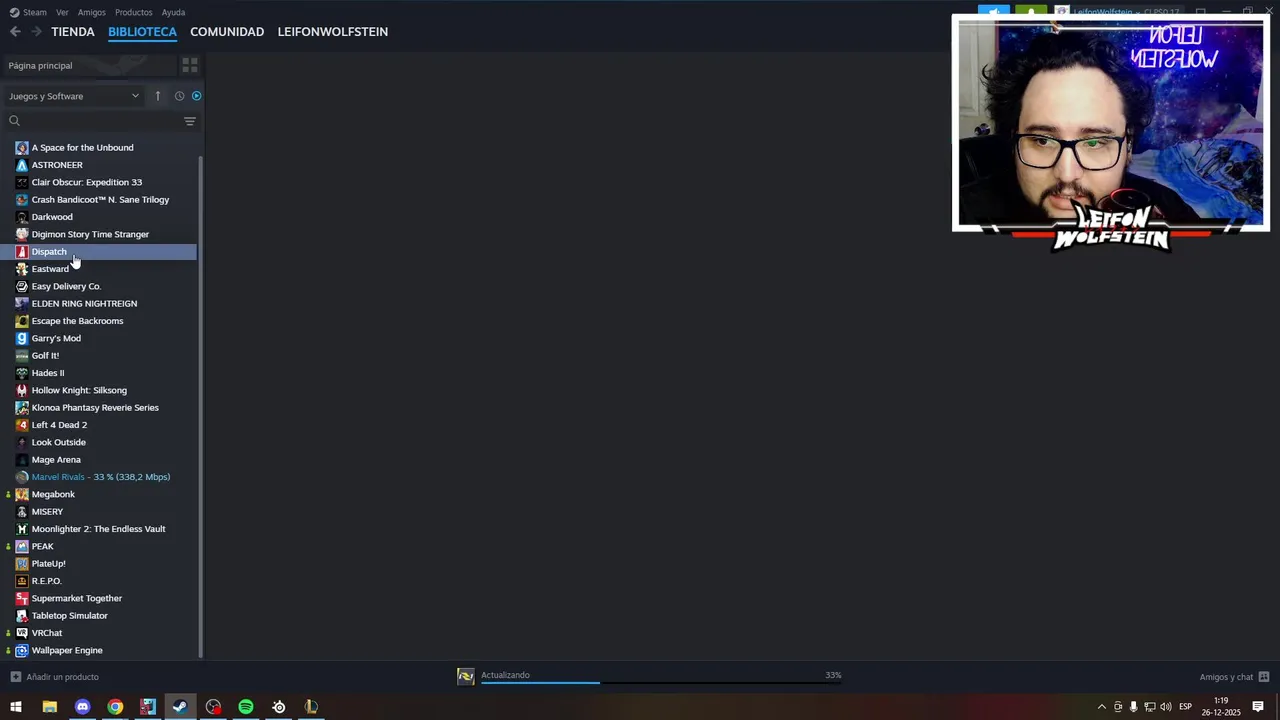Click the Eastward game icon

point(22,269)
